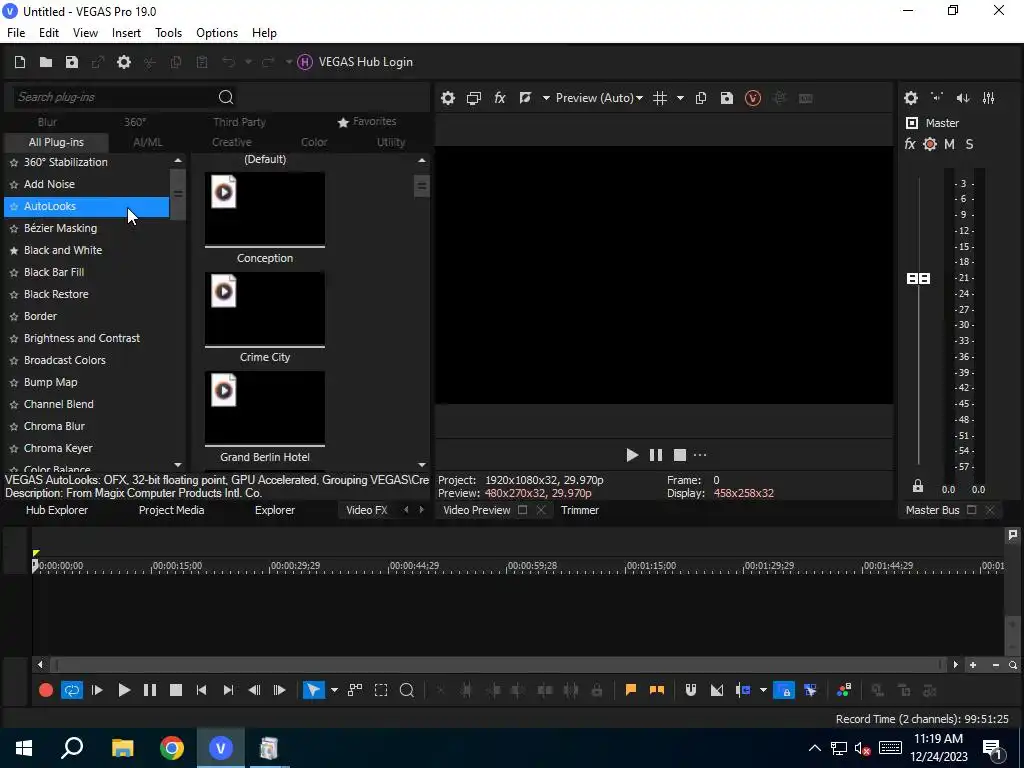Expand the edit tool dropdown arrow
The width and height of the screenshot is (1024, 768).
334,690
